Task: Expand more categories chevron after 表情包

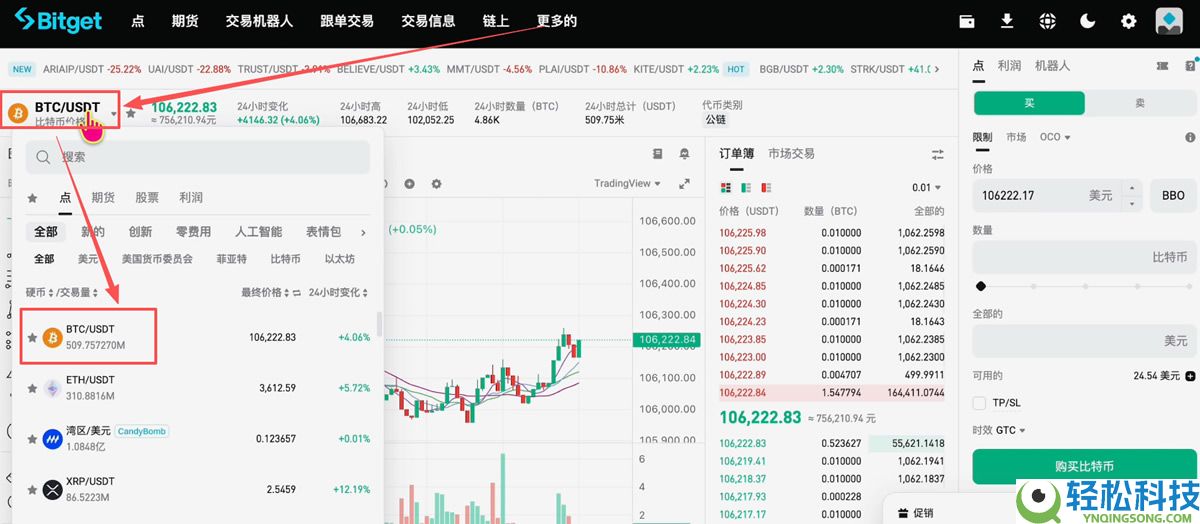Action: tap(363, 232)
